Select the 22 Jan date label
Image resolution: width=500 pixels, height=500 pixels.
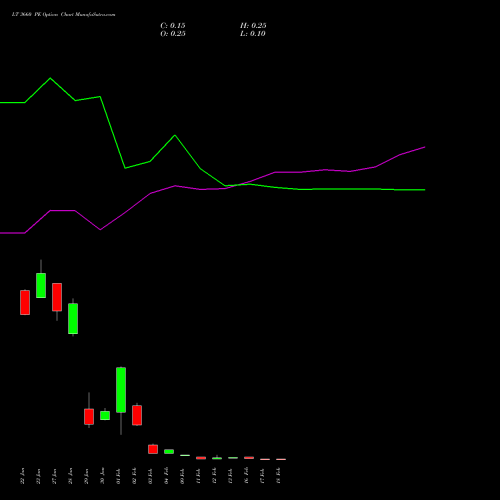pos(22,476)
